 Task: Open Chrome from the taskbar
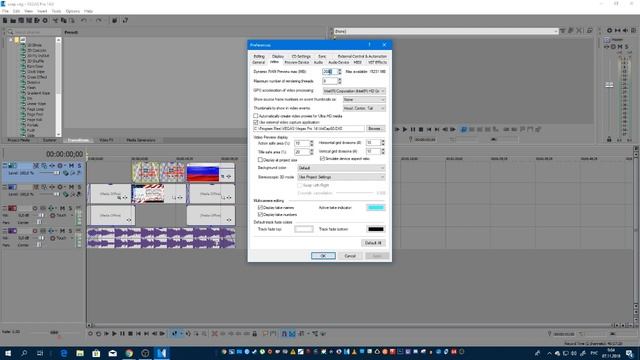129,353
